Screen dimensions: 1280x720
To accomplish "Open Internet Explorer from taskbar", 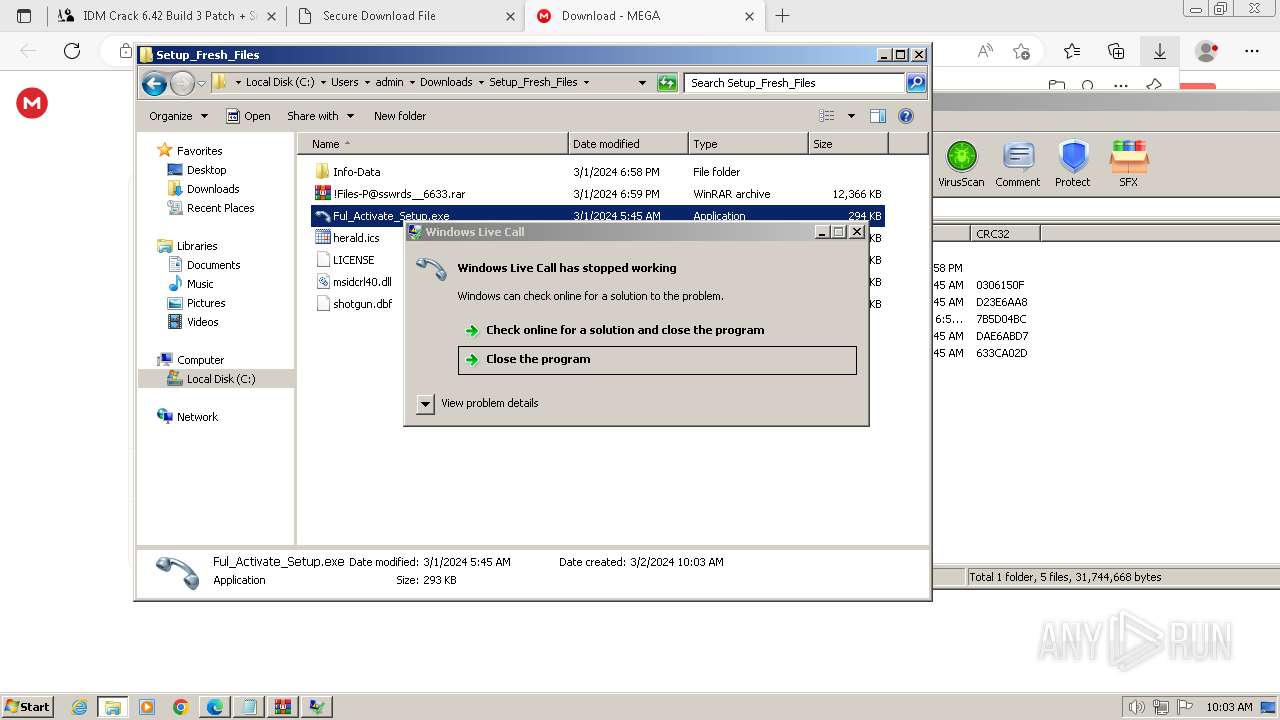I will (80, 707).
